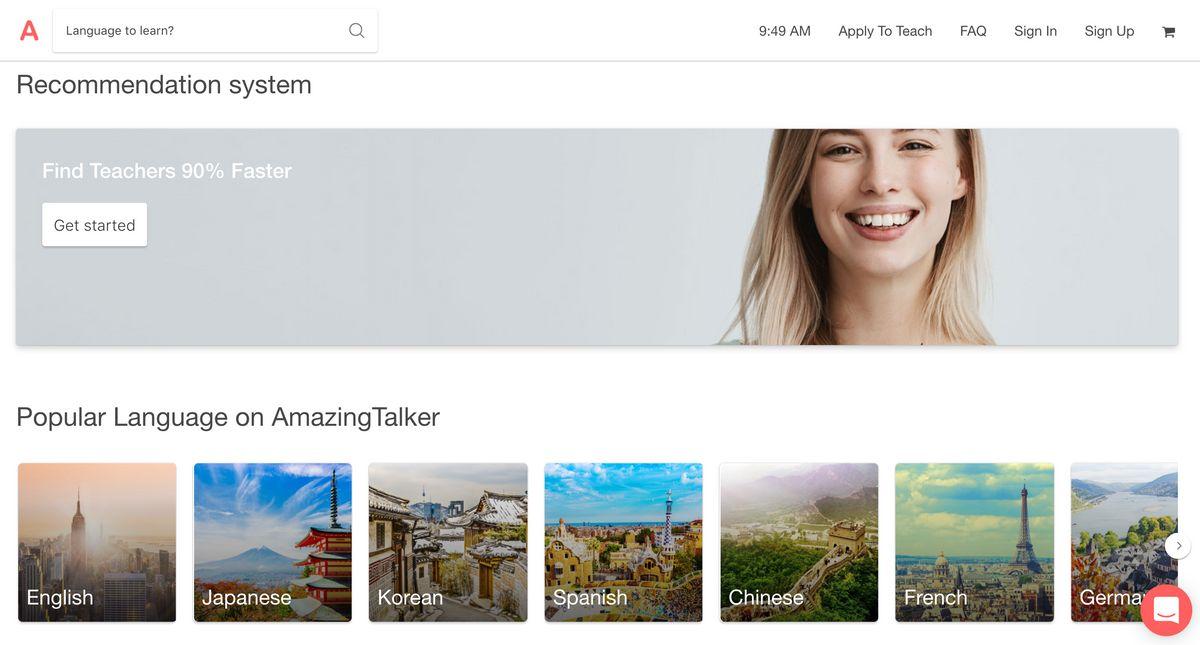Click the 9:49 AM time display
The width and height of the screenshot is (1200, 645).
785,31
